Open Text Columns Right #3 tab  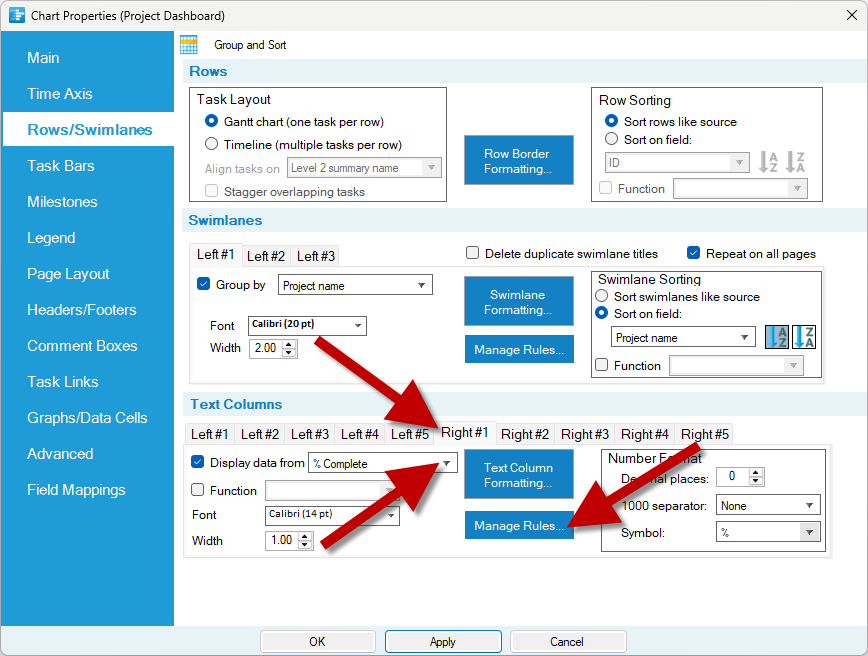pos(585,434)
